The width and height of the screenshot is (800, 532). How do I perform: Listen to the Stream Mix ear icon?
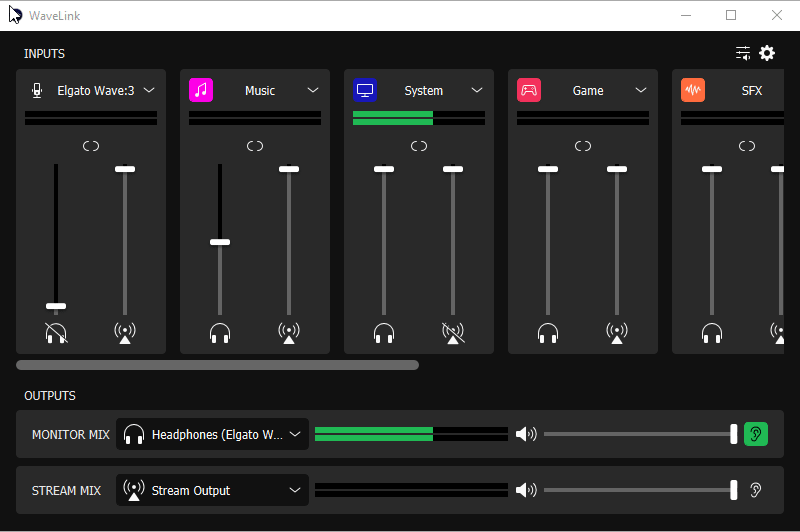click(756, 490)
